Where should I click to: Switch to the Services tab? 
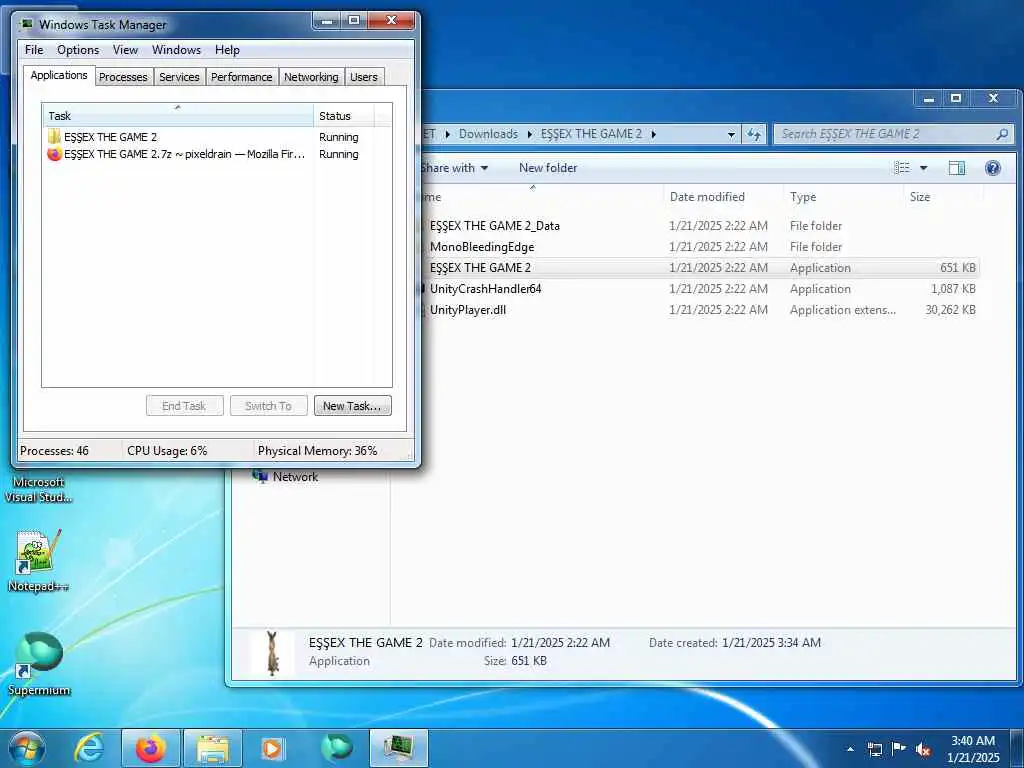[179, 77]
